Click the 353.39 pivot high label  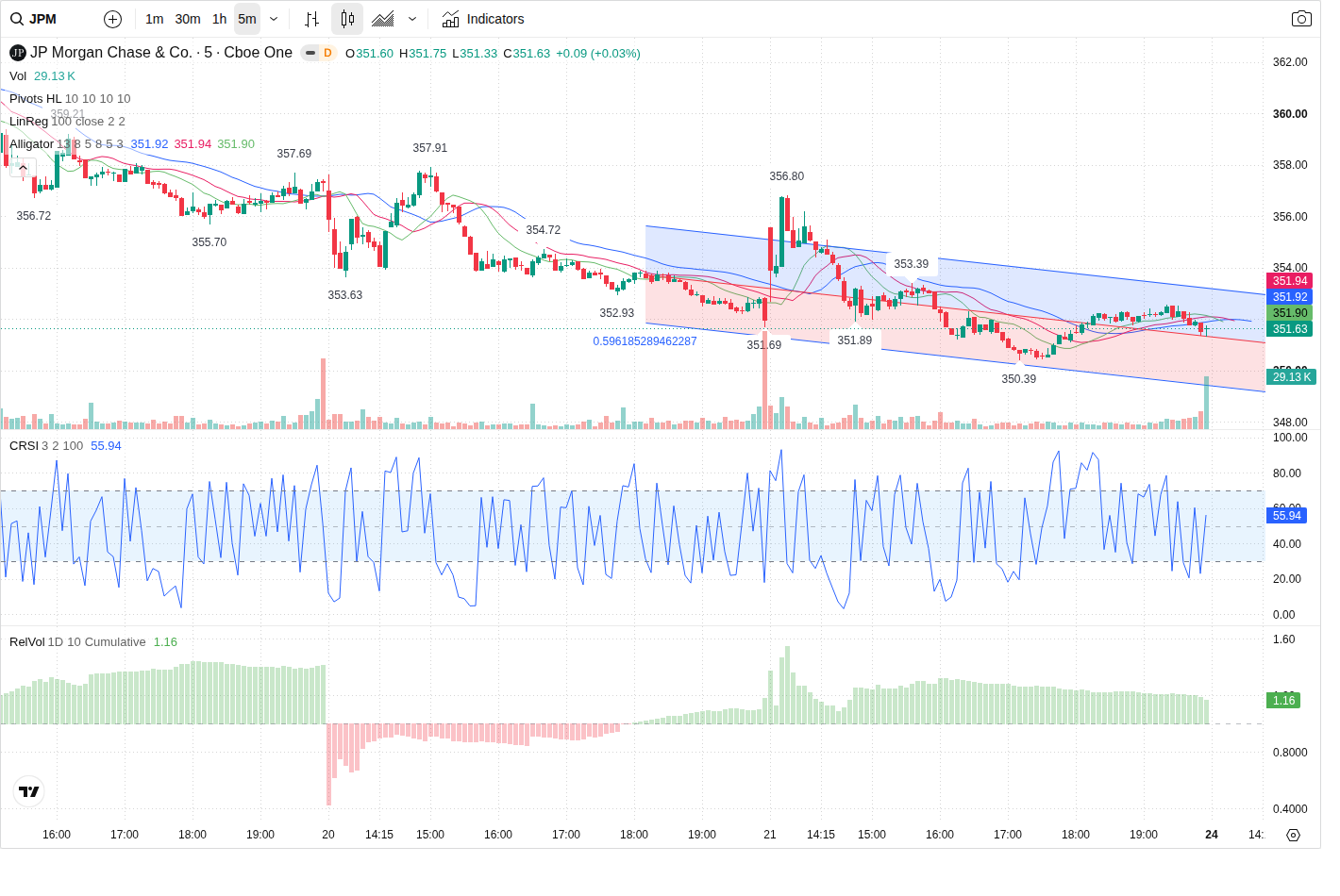coord(912,264)
